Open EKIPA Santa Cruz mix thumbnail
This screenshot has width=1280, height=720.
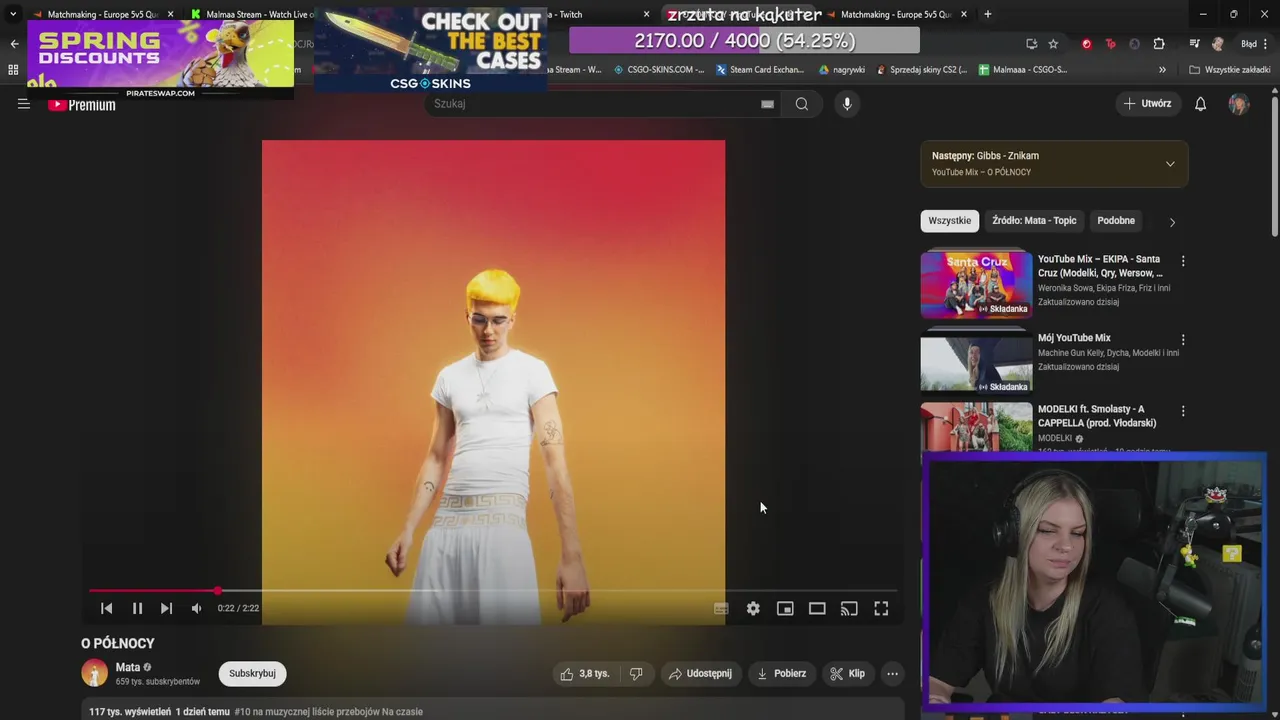coord(976,284)
